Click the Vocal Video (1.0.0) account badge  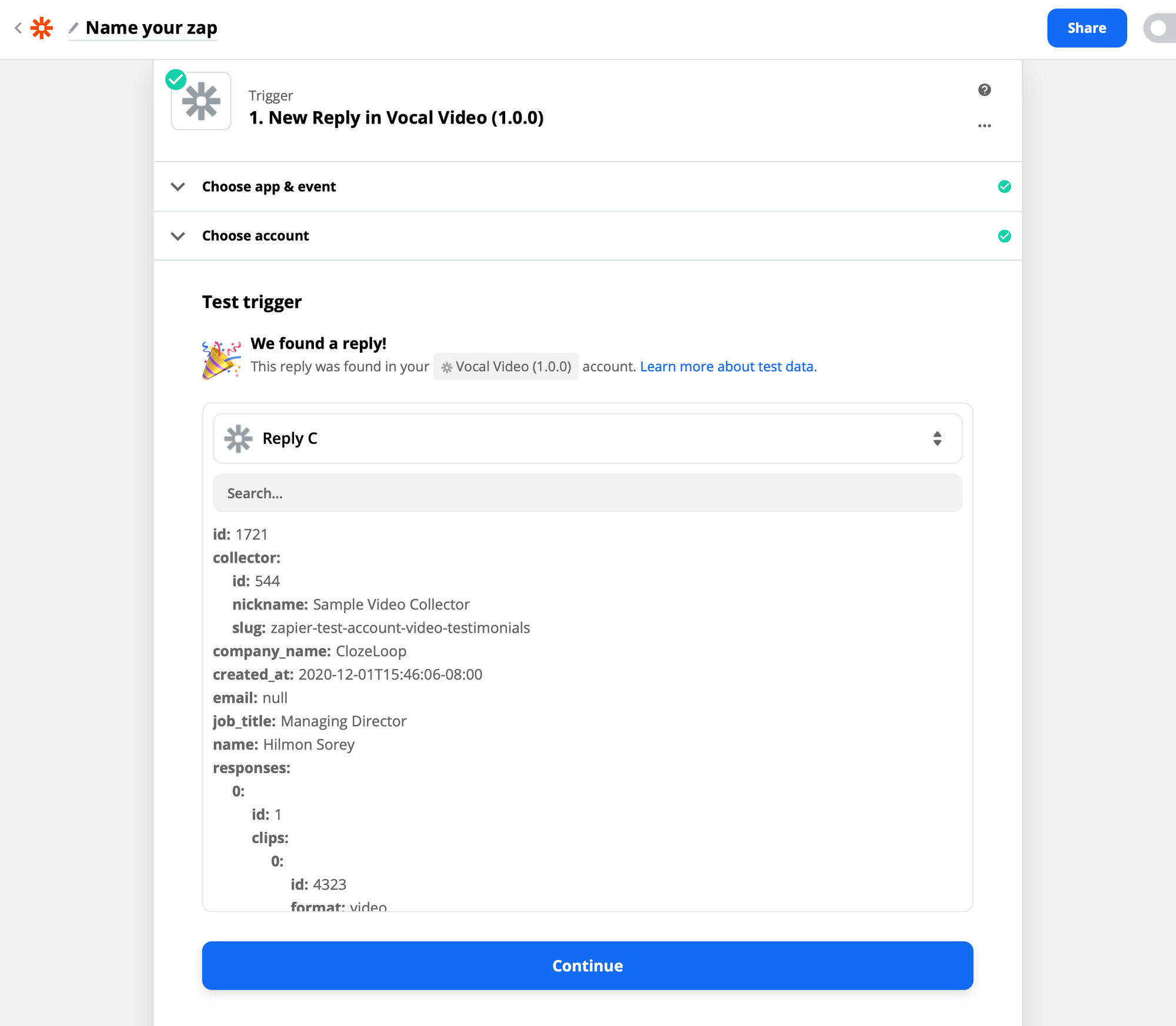pos(506,366)
